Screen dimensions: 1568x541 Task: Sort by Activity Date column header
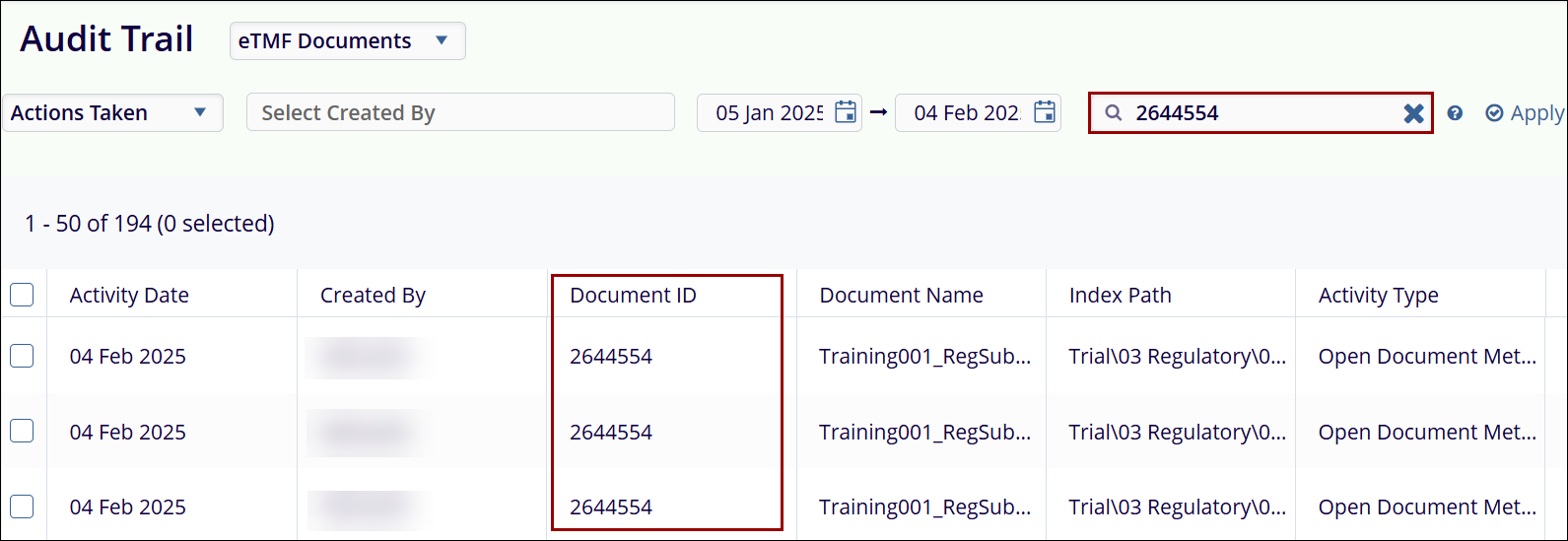[129, 295]
